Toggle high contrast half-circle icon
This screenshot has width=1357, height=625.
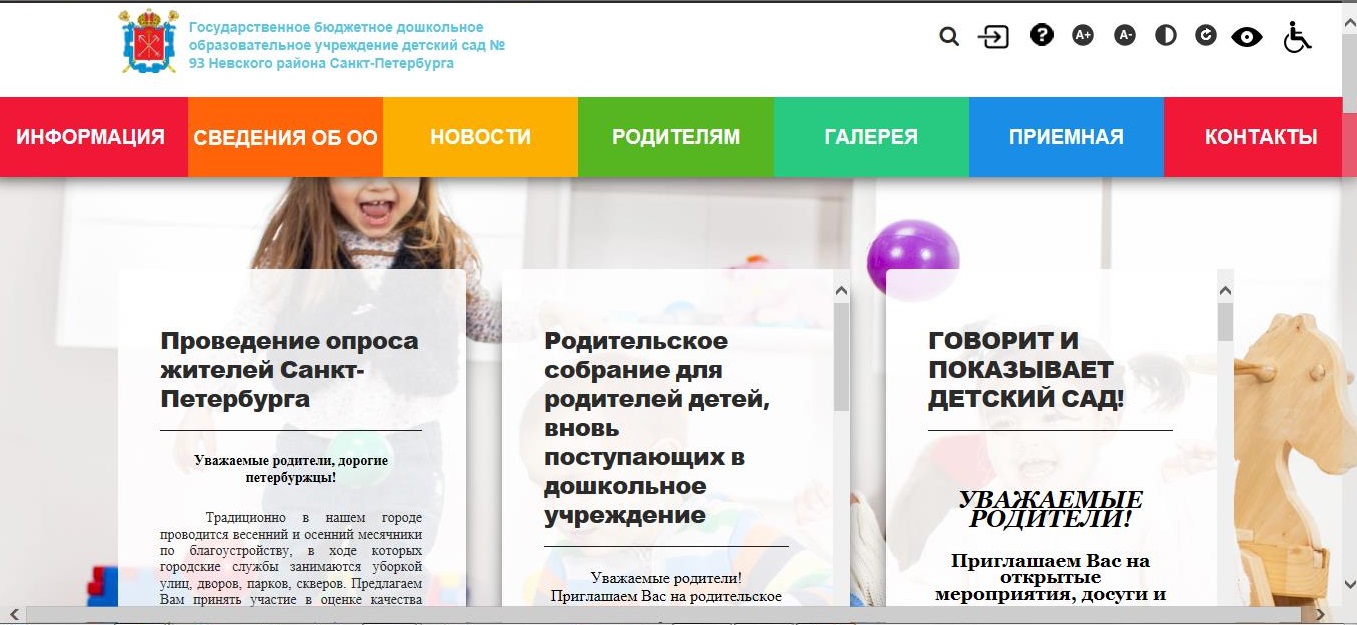1165,36
